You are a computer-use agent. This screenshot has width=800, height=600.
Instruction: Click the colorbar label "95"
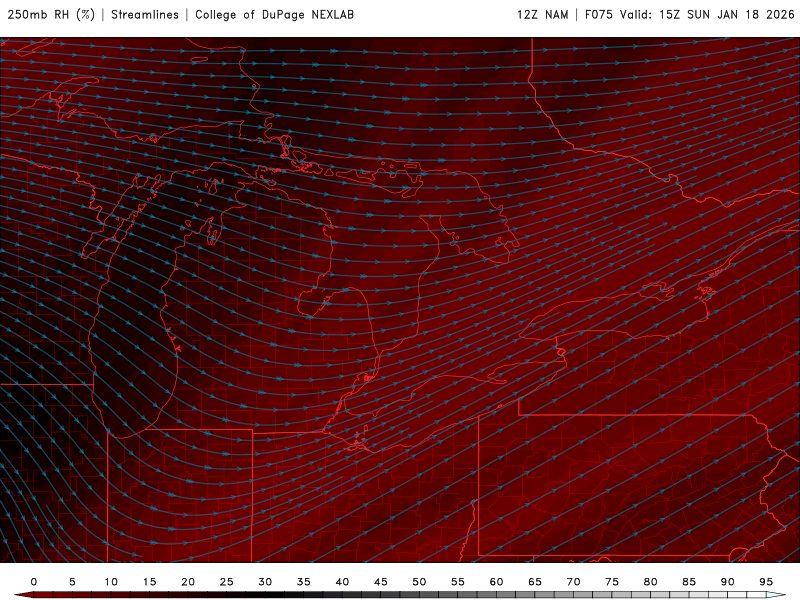pyautogui.click(x=766, y=582)
